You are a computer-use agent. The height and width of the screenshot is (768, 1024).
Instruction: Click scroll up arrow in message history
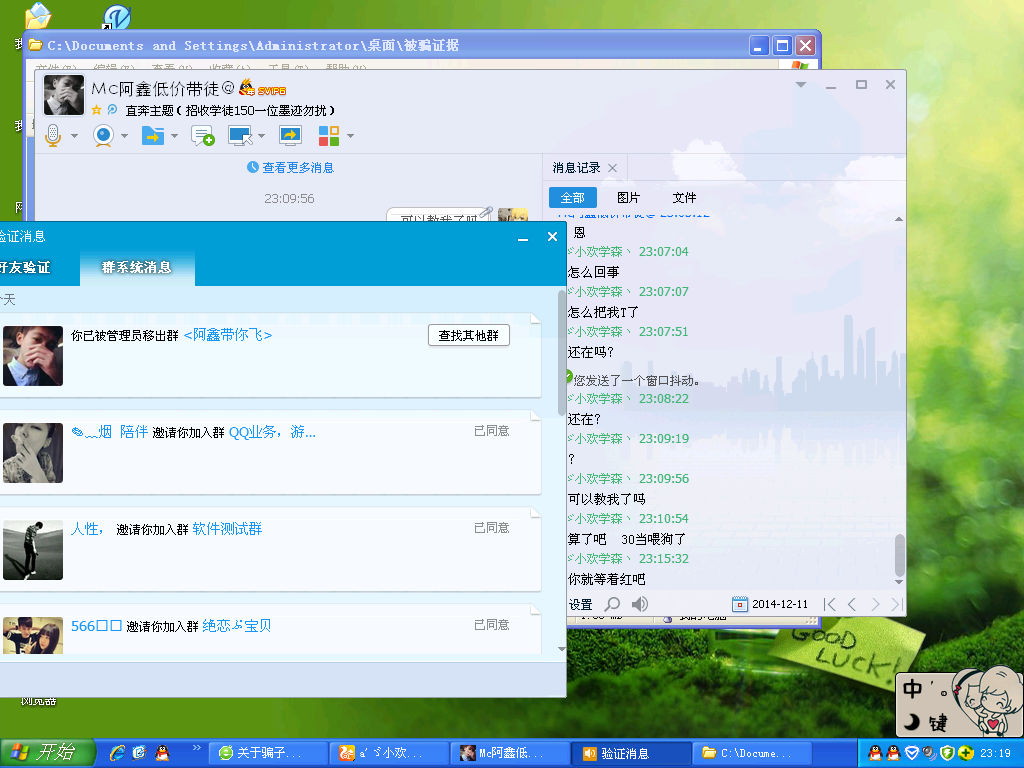(899, 219)
